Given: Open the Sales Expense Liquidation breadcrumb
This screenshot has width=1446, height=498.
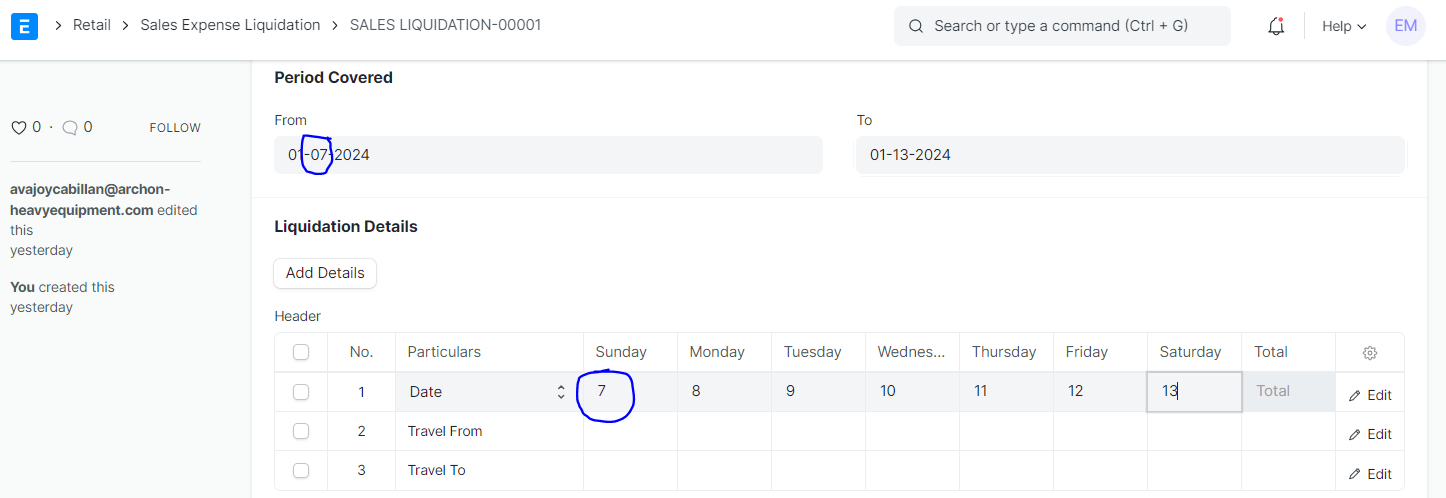Looking at the screenshot, I should pyautogui.click(x=230, y=25).
